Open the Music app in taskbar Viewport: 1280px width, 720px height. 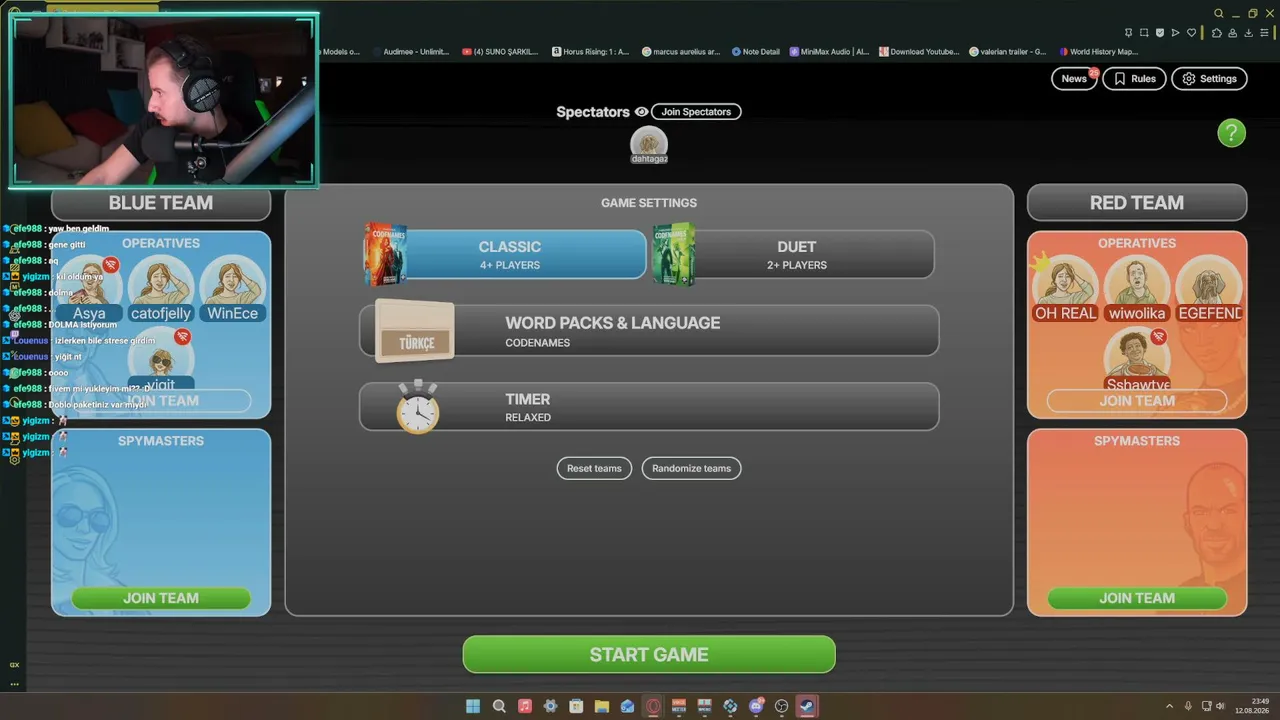tap(525, 706)
